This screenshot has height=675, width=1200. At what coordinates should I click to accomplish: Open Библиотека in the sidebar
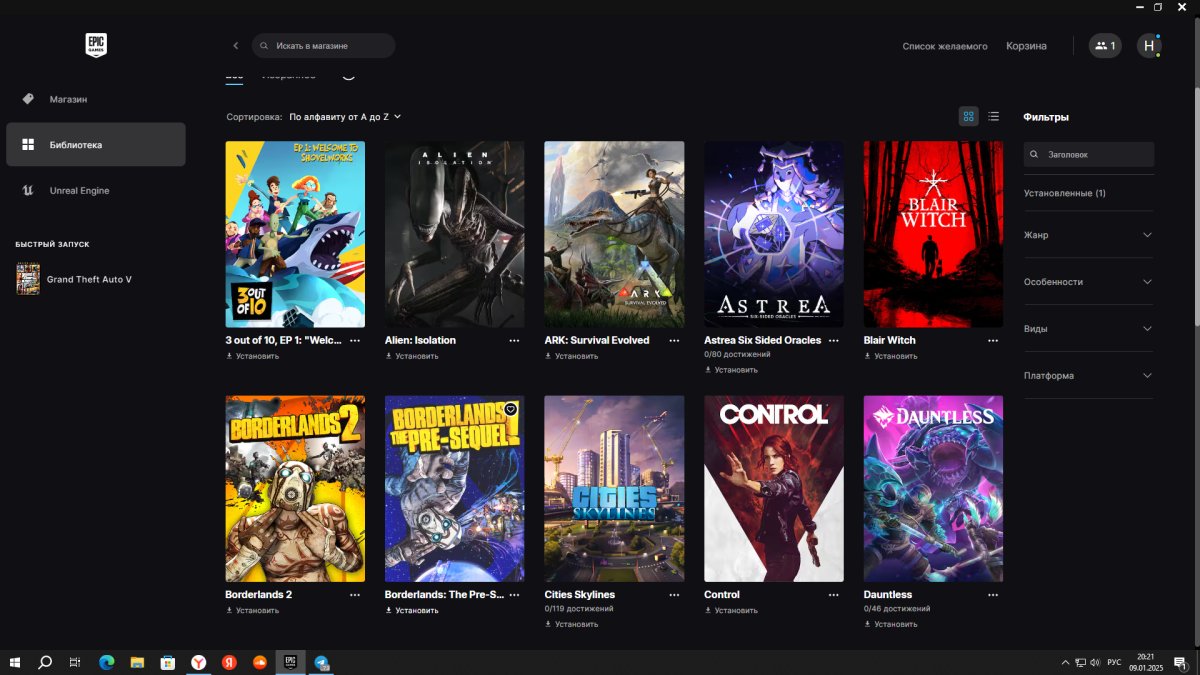tap(96, 145)
